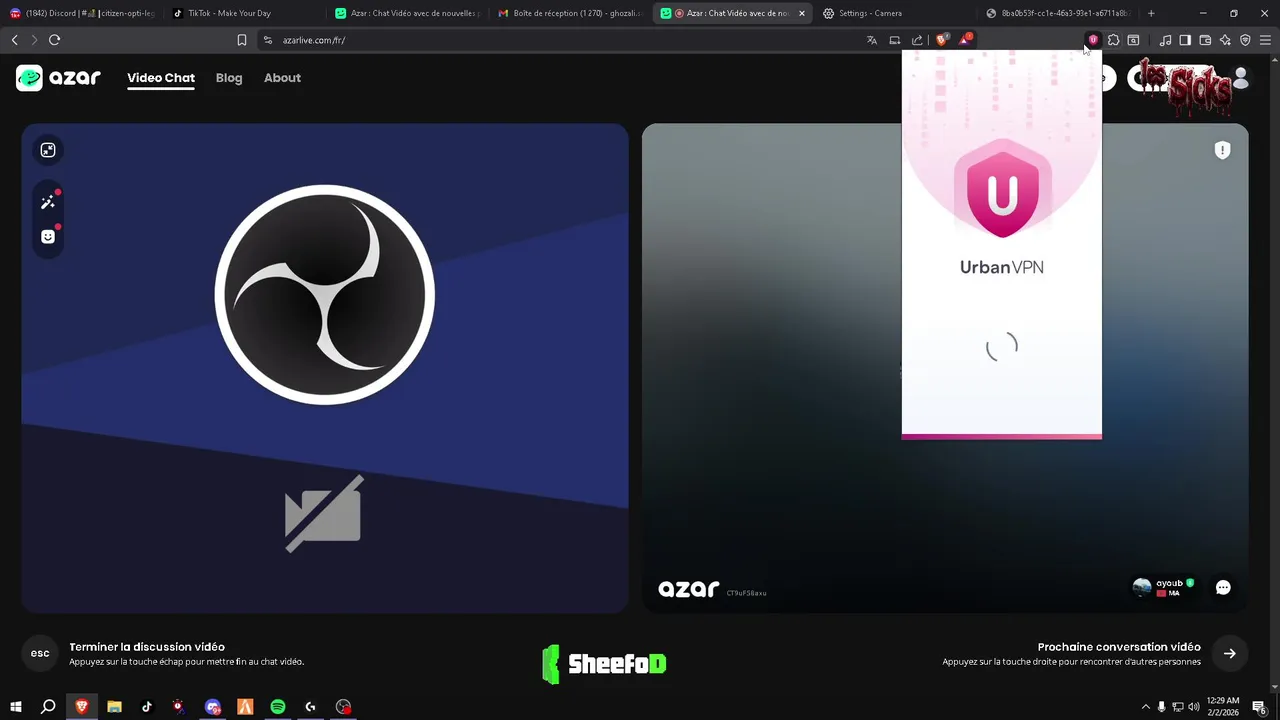Click the next conversation arrow button

click(x=1230, y=653)
